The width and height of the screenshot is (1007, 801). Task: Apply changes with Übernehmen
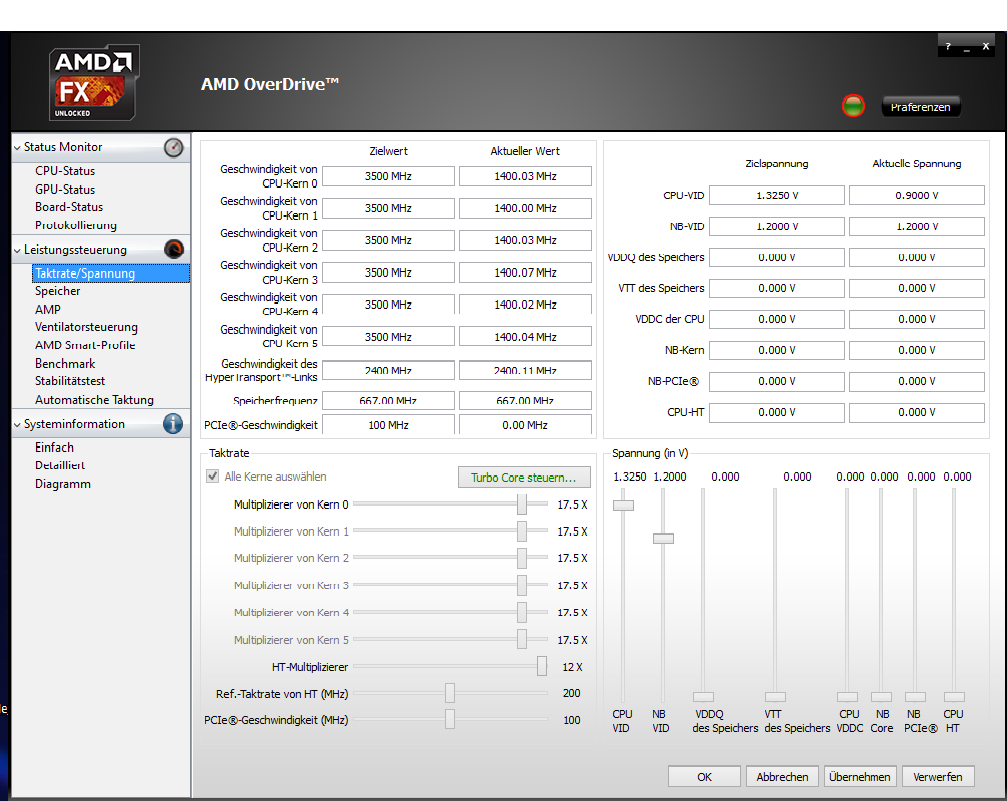click(x=860, y=777)
